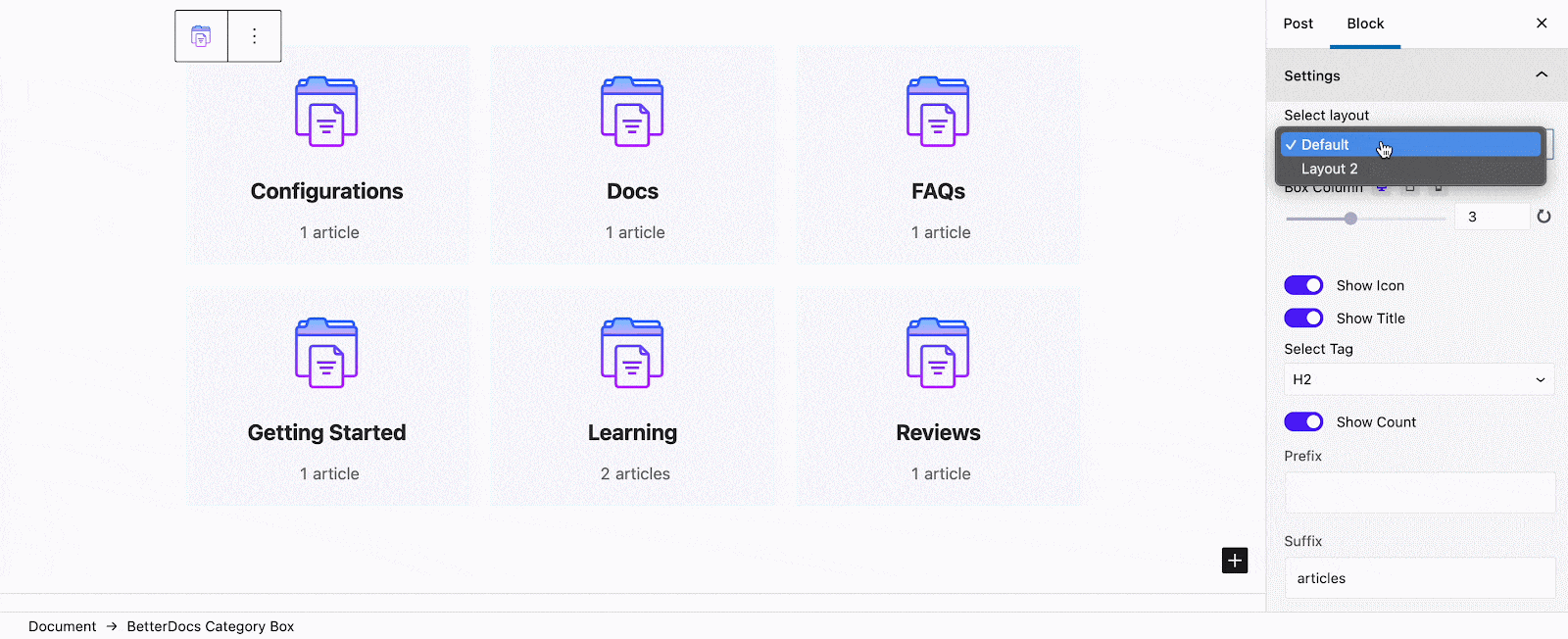Viewport: 1568px width, 639px height.
Task: Open the block options three-dot menu
Action: (255, 36)
